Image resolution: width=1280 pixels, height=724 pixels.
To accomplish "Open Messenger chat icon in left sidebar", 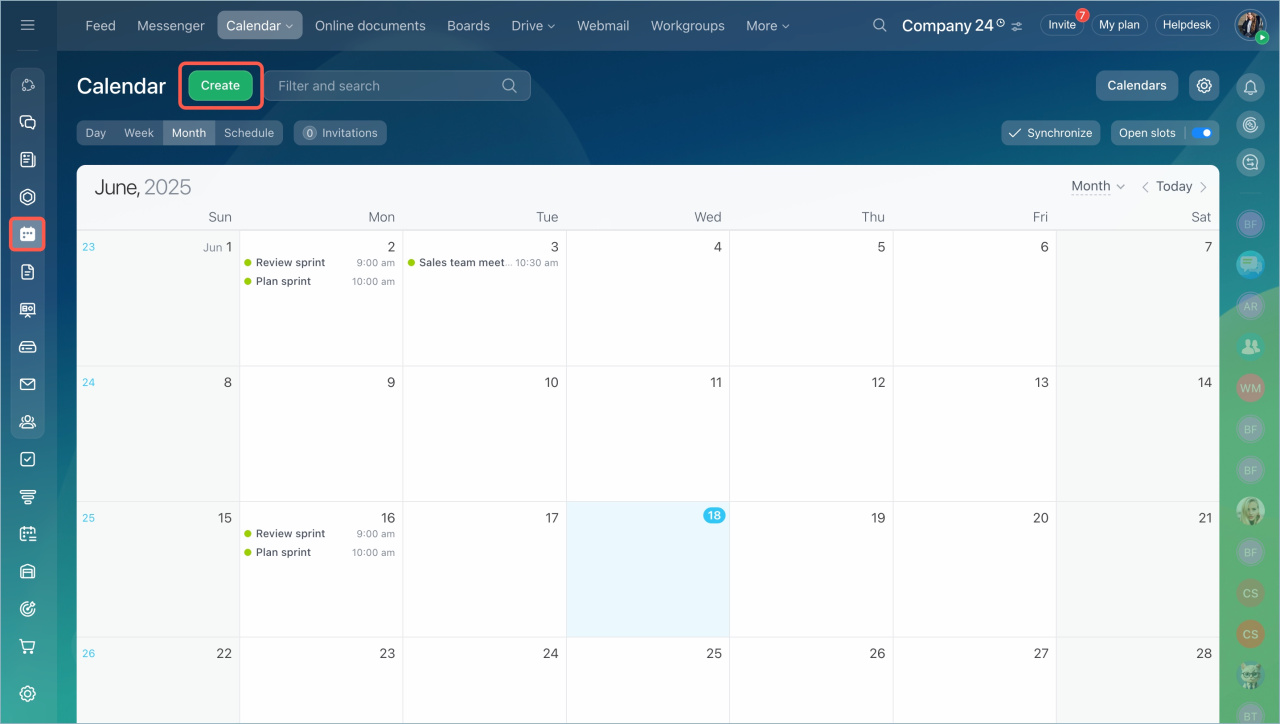I will point(28,123).
